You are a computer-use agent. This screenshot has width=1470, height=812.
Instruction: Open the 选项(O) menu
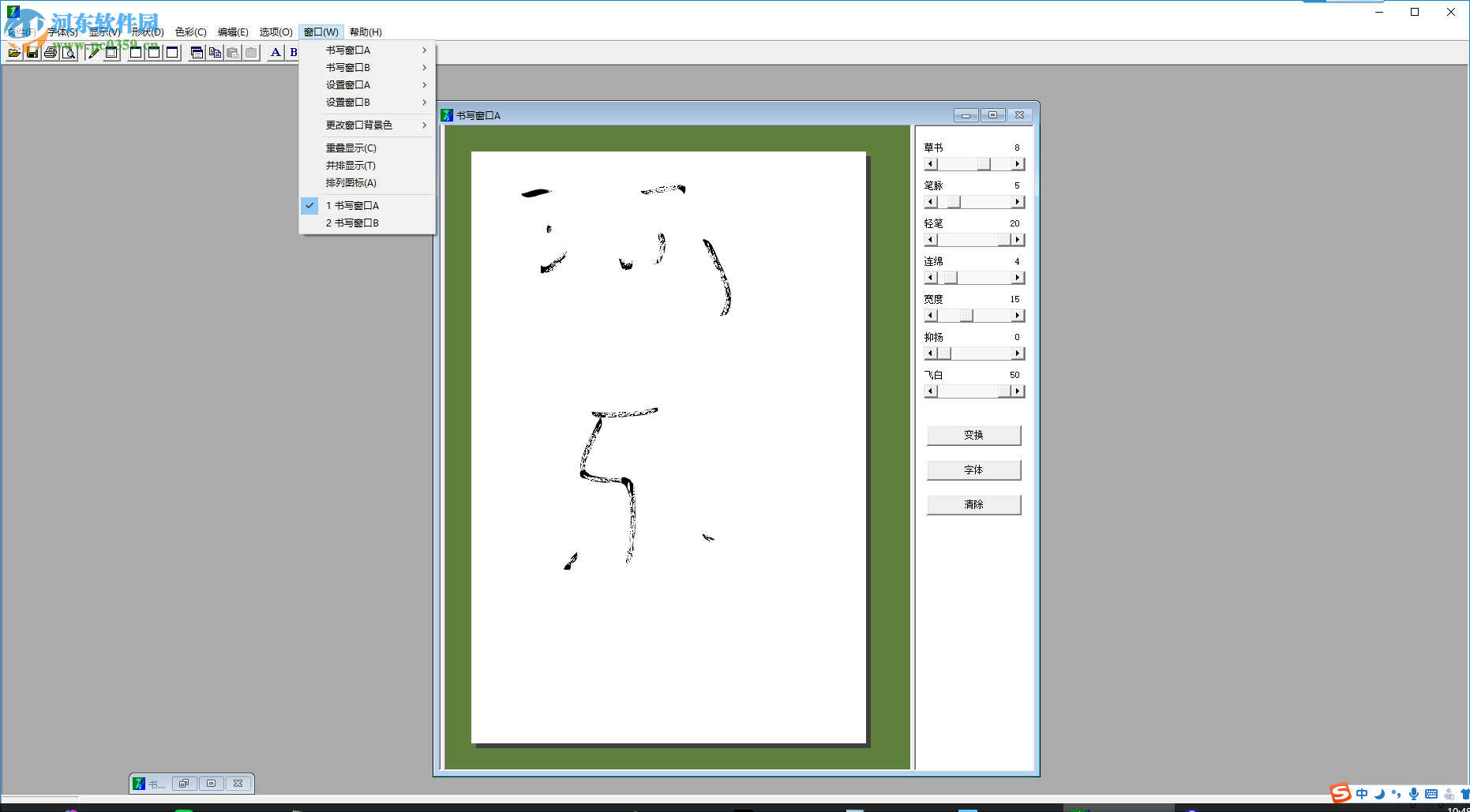tap(276, 32)
